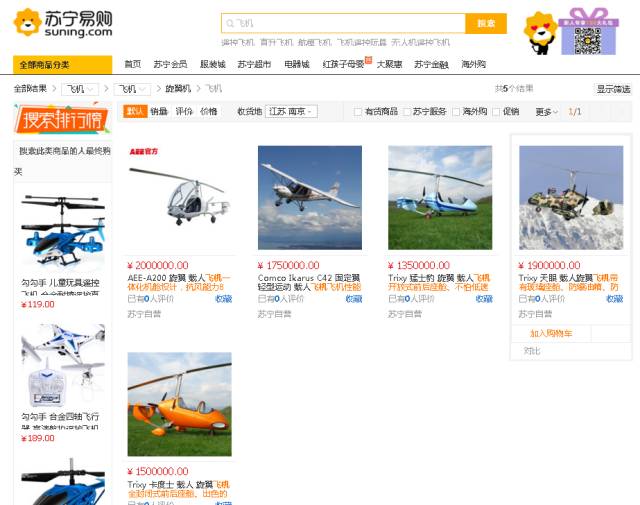Open the 江苏 南京 delivery location dropdown
The image size is (640, 505).
click(x=291, y=111)
